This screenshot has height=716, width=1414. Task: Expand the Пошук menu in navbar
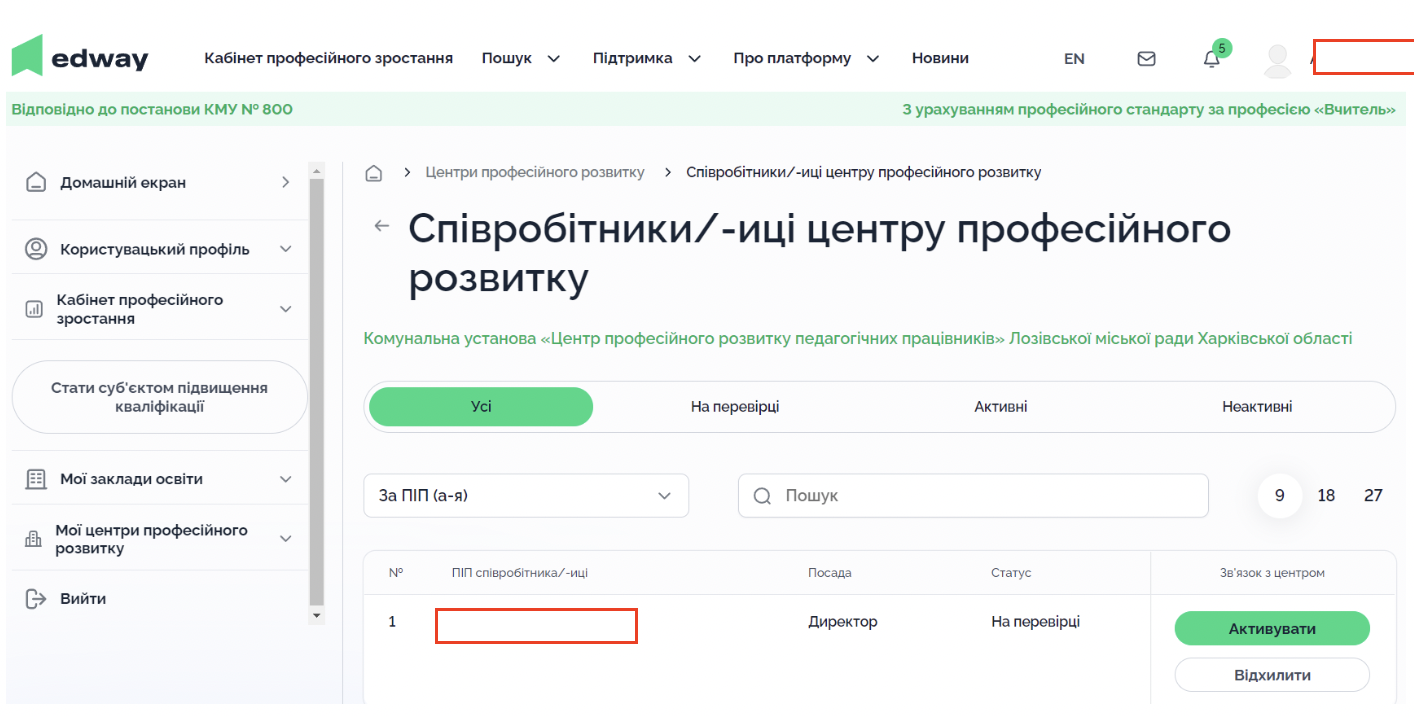pos(520,59)
